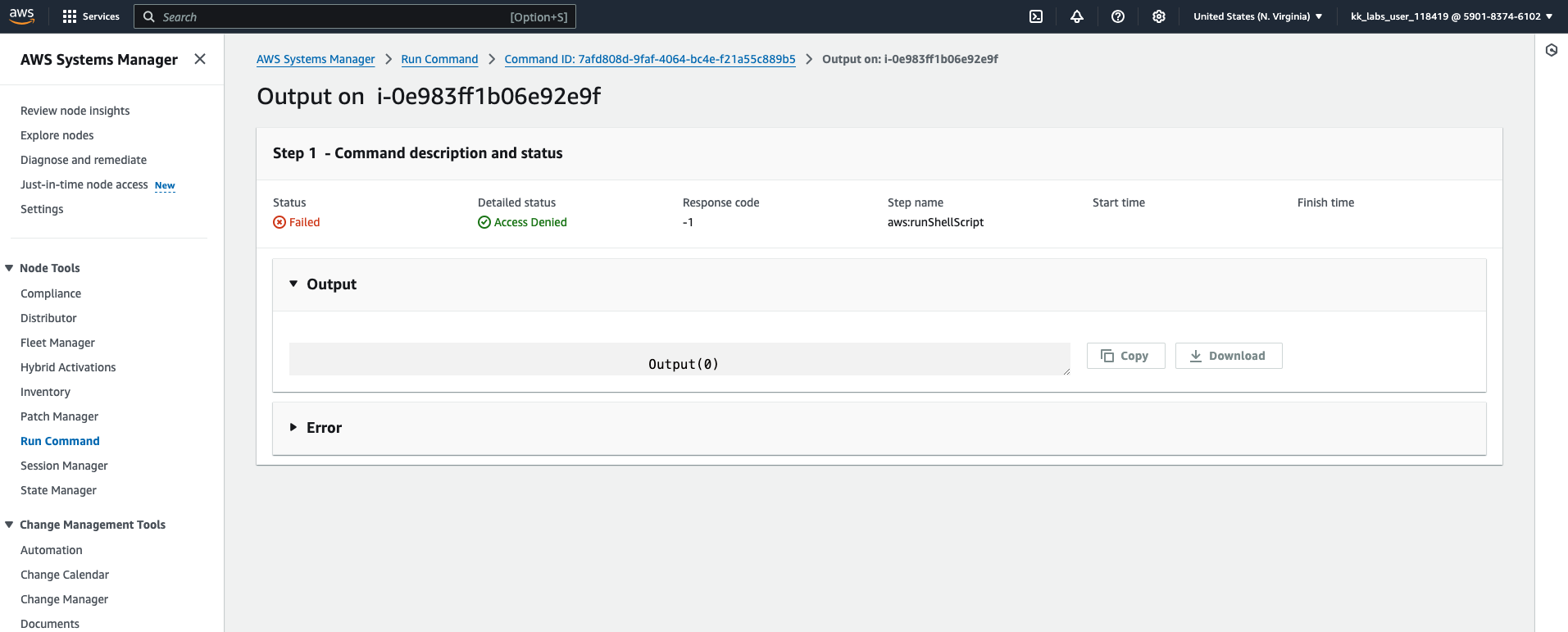The image size is (1568, 632).
Task: Open the region selector dropdown
Action: point(1257,16)
